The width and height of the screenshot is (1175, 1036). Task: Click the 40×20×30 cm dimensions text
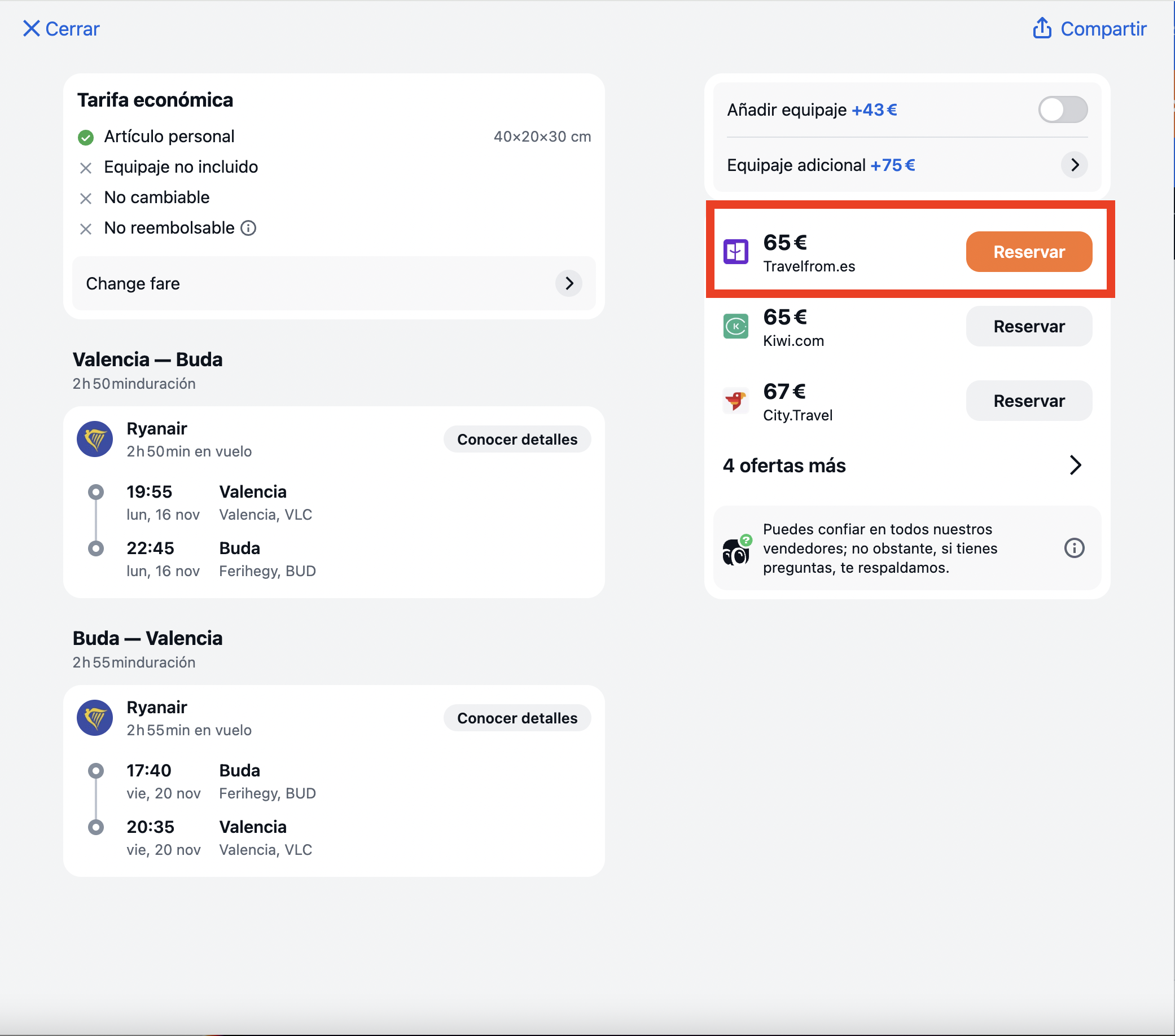pyautogui.click(x=542, y=137)
